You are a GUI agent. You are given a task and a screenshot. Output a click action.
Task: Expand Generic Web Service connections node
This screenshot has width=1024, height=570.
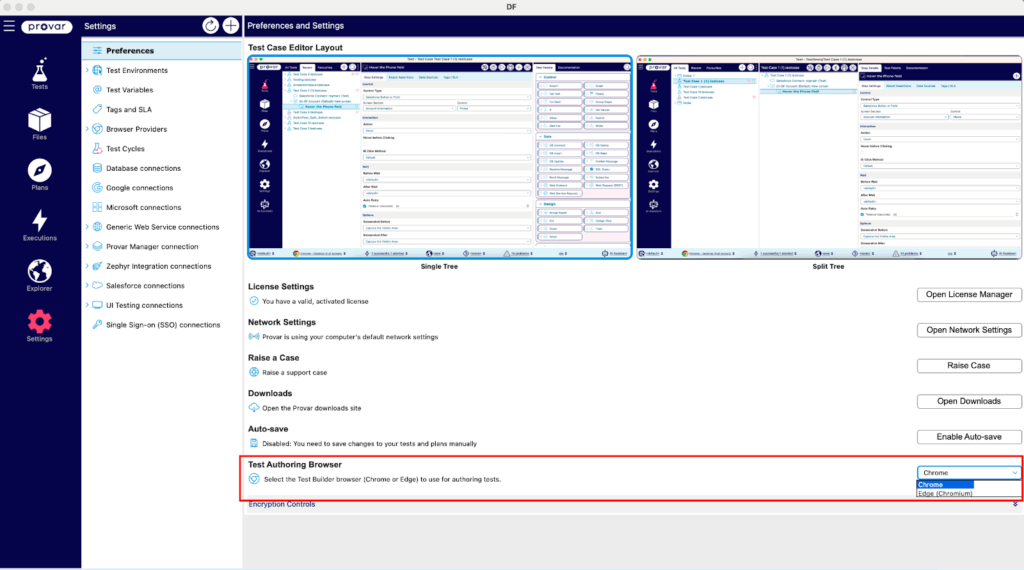87,227
